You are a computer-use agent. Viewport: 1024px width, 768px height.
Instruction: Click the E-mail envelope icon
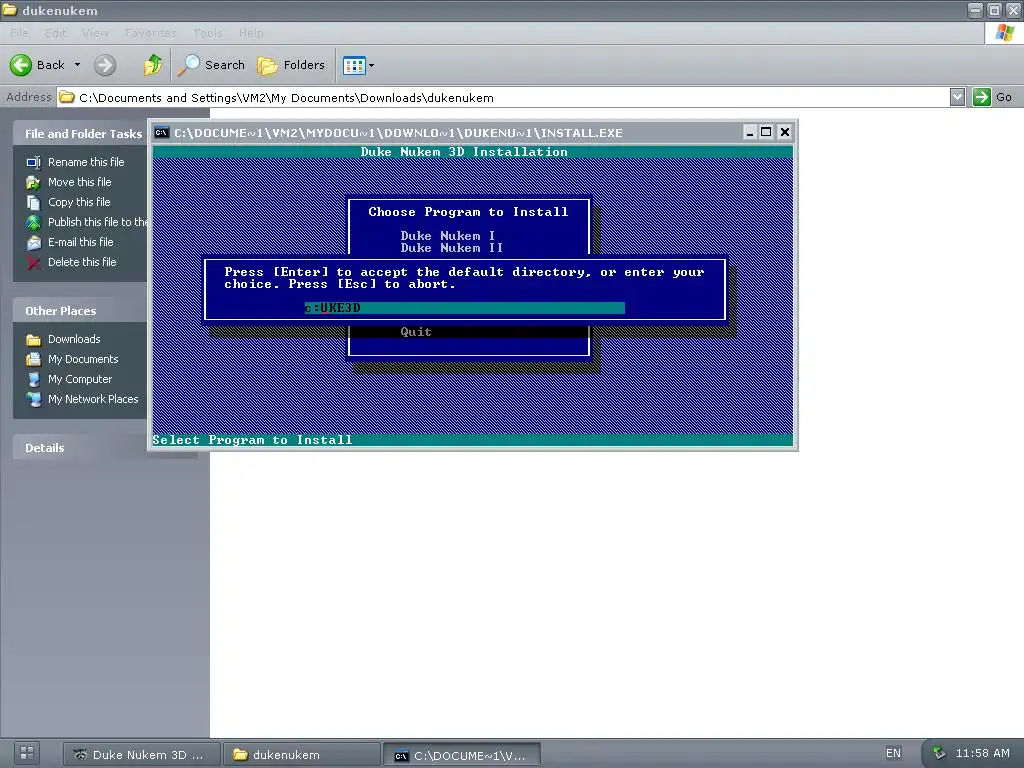pyautogui.click(x=33, y=243)
